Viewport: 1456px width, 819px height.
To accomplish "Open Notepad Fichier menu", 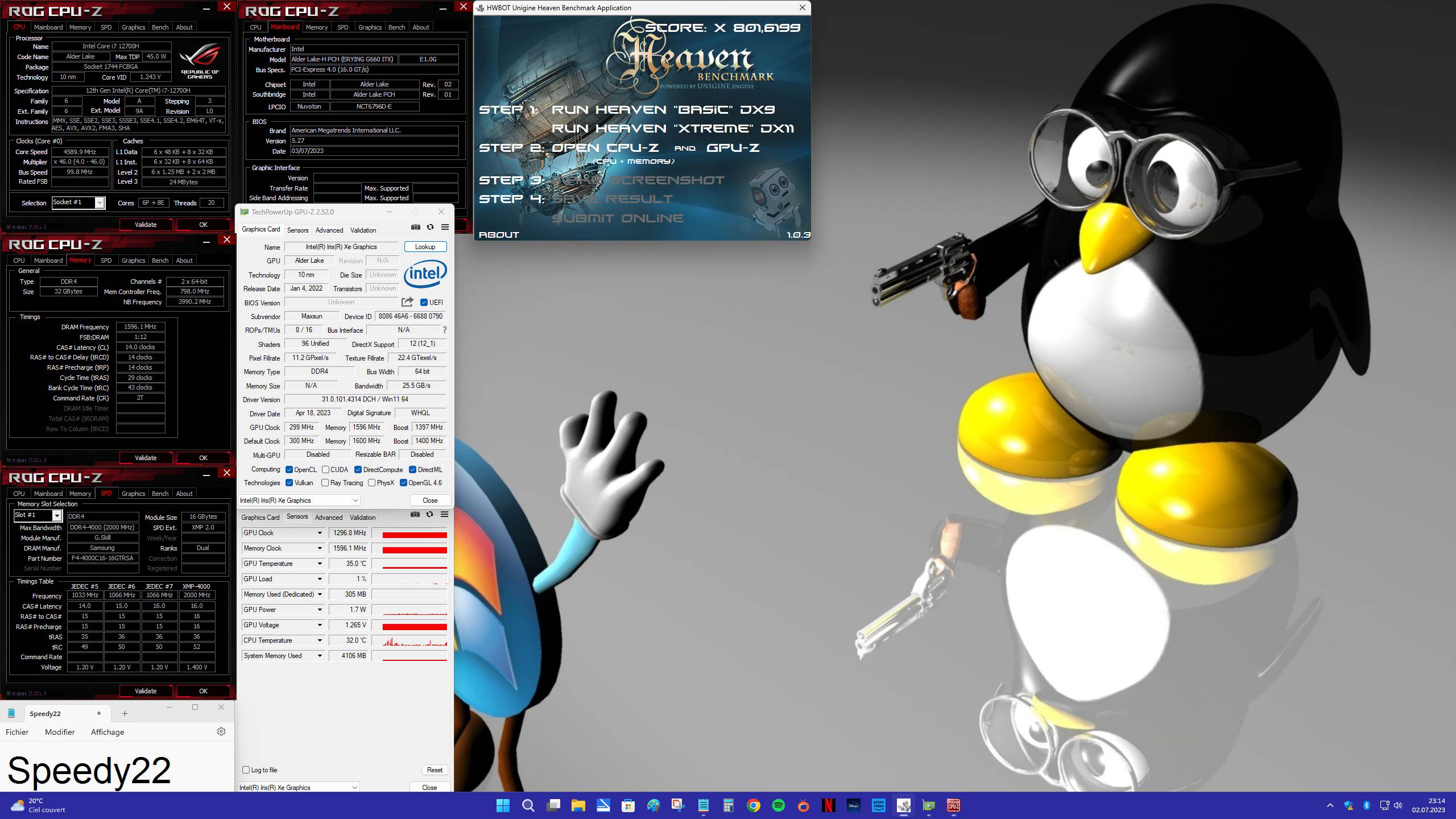I will click(17, 732).
